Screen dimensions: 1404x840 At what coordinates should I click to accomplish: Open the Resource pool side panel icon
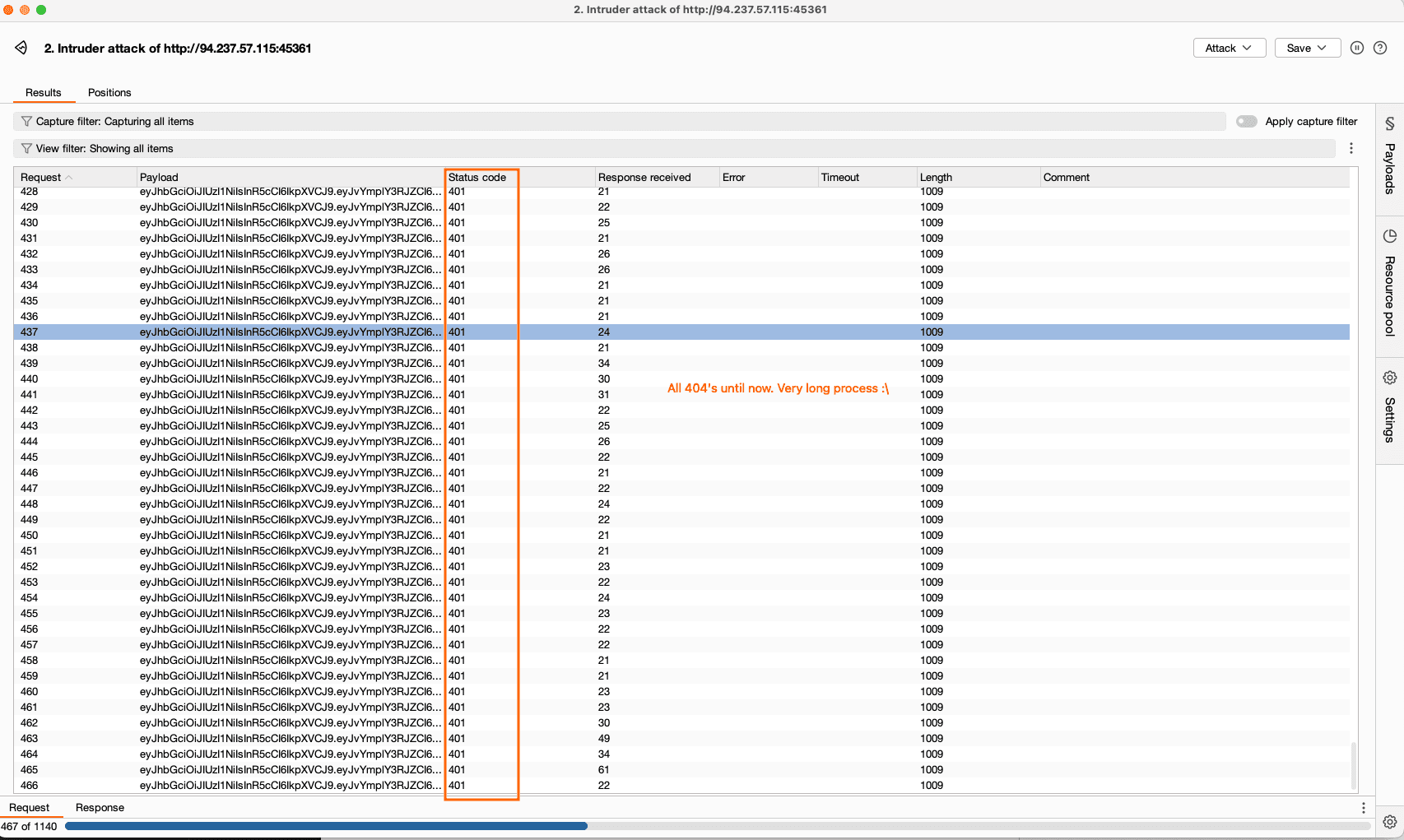click(x=1390, y=236)
